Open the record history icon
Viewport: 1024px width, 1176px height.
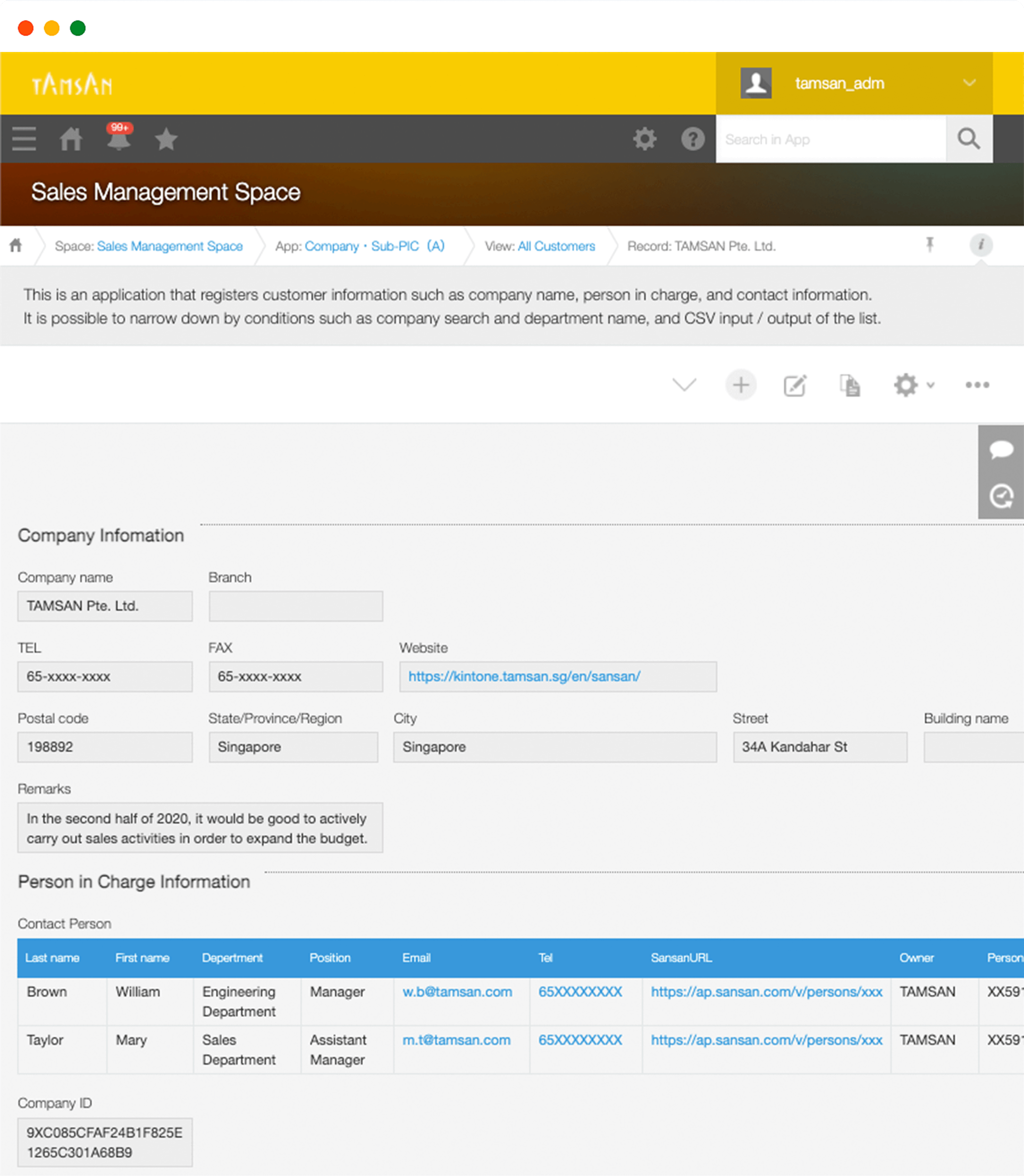pyautogui.click(x=1000, y=496)
